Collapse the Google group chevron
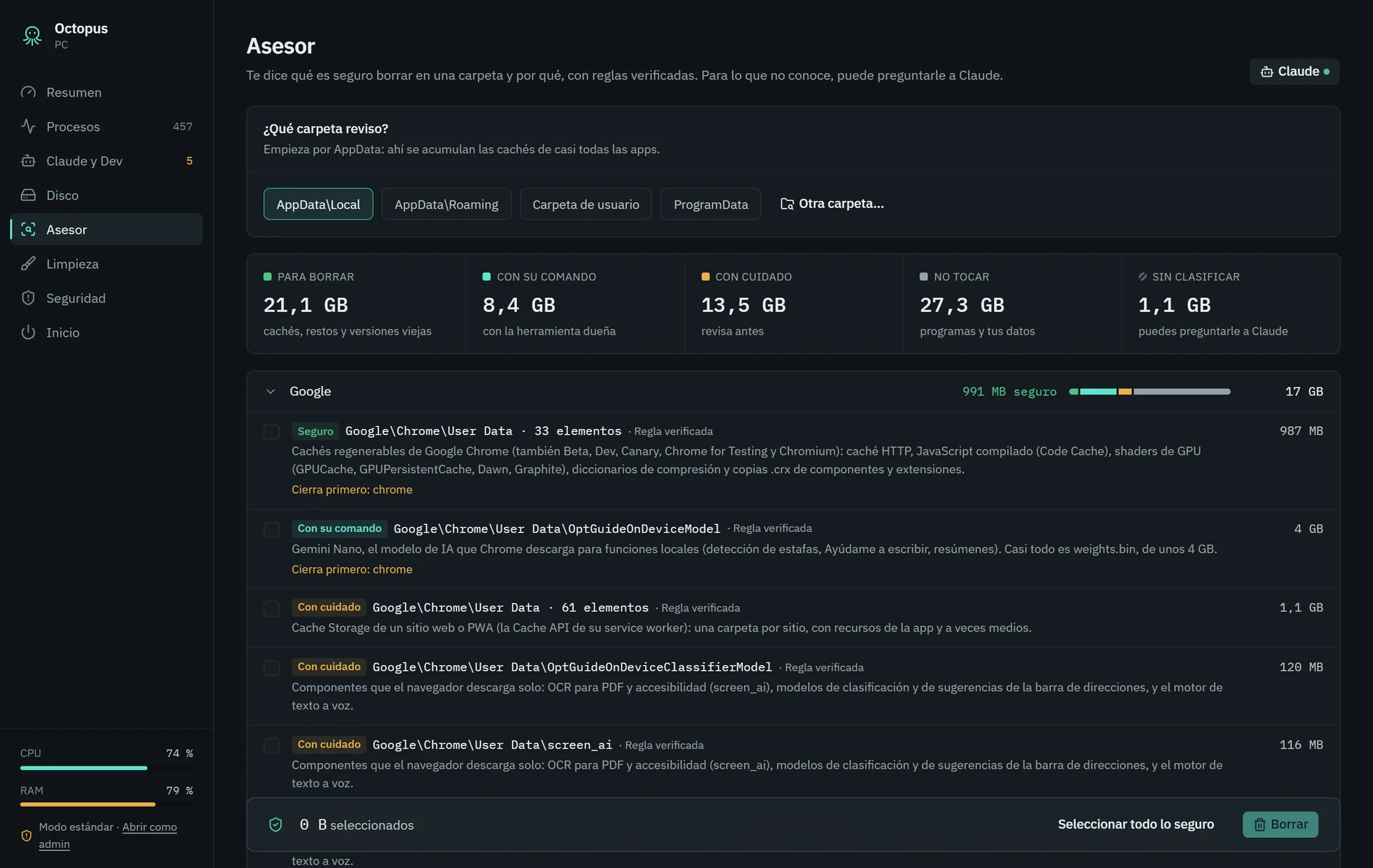 [270, 392]
